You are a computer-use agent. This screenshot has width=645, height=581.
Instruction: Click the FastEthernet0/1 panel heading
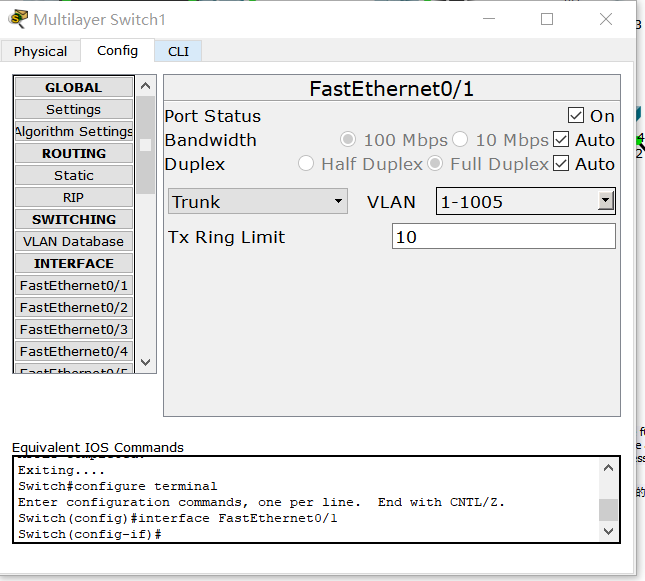click(392, 88)
